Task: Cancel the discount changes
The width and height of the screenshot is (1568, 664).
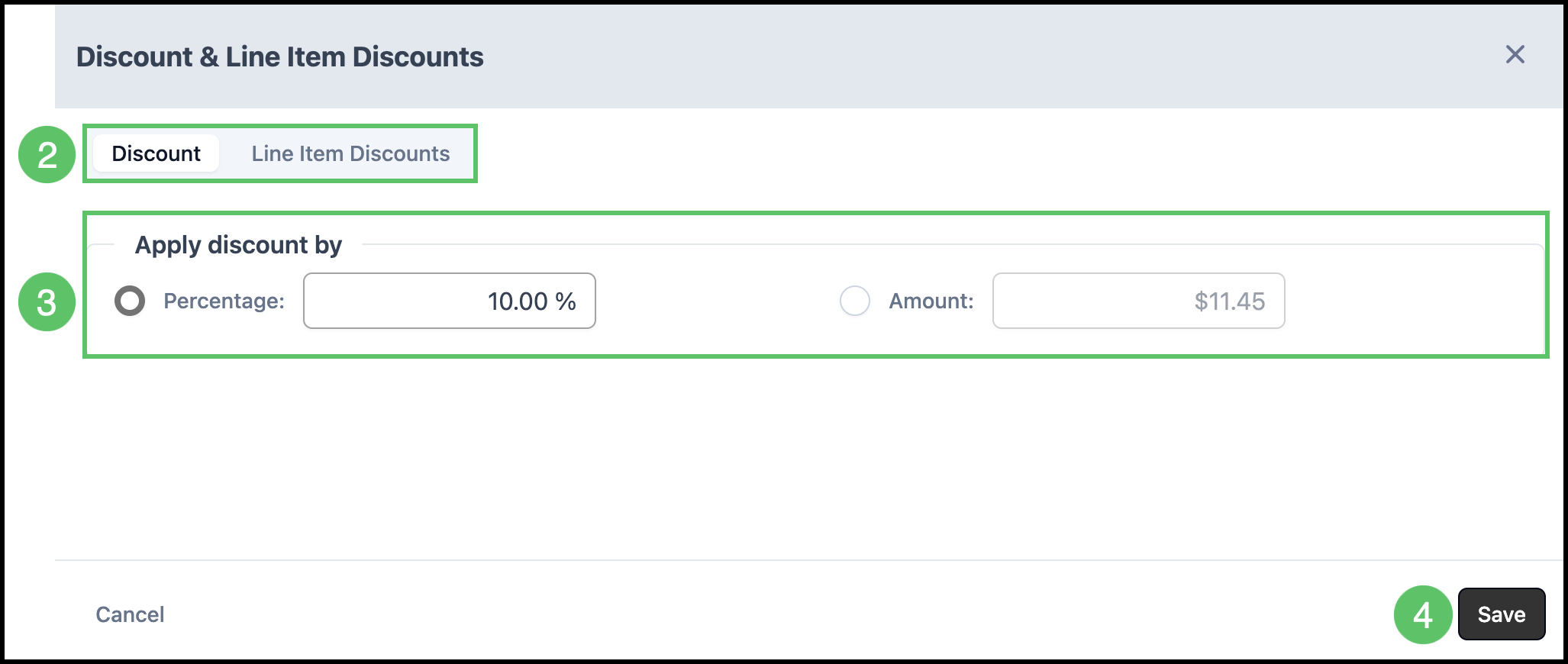Action: pyautogui.click(x=130, y=614)
